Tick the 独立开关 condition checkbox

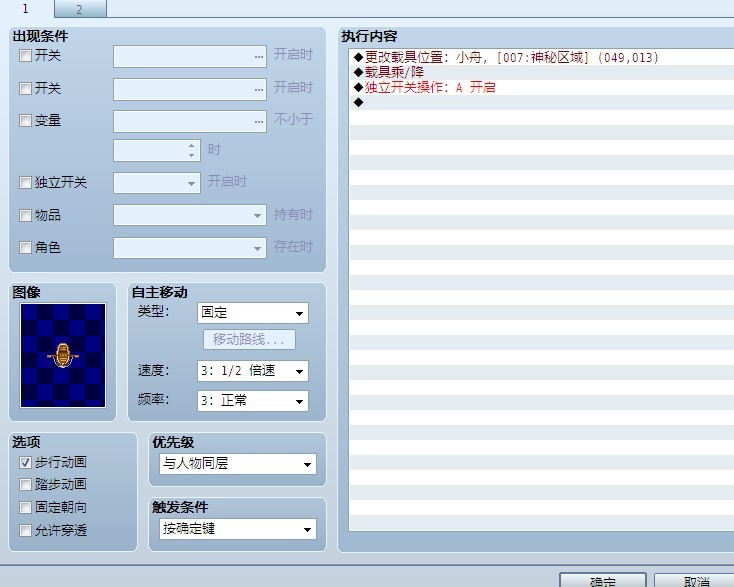(25, 182)
